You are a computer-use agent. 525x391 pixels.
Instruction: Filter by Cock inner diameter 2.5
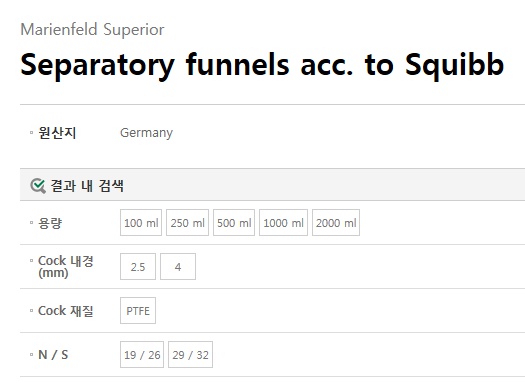coord(138,266)
